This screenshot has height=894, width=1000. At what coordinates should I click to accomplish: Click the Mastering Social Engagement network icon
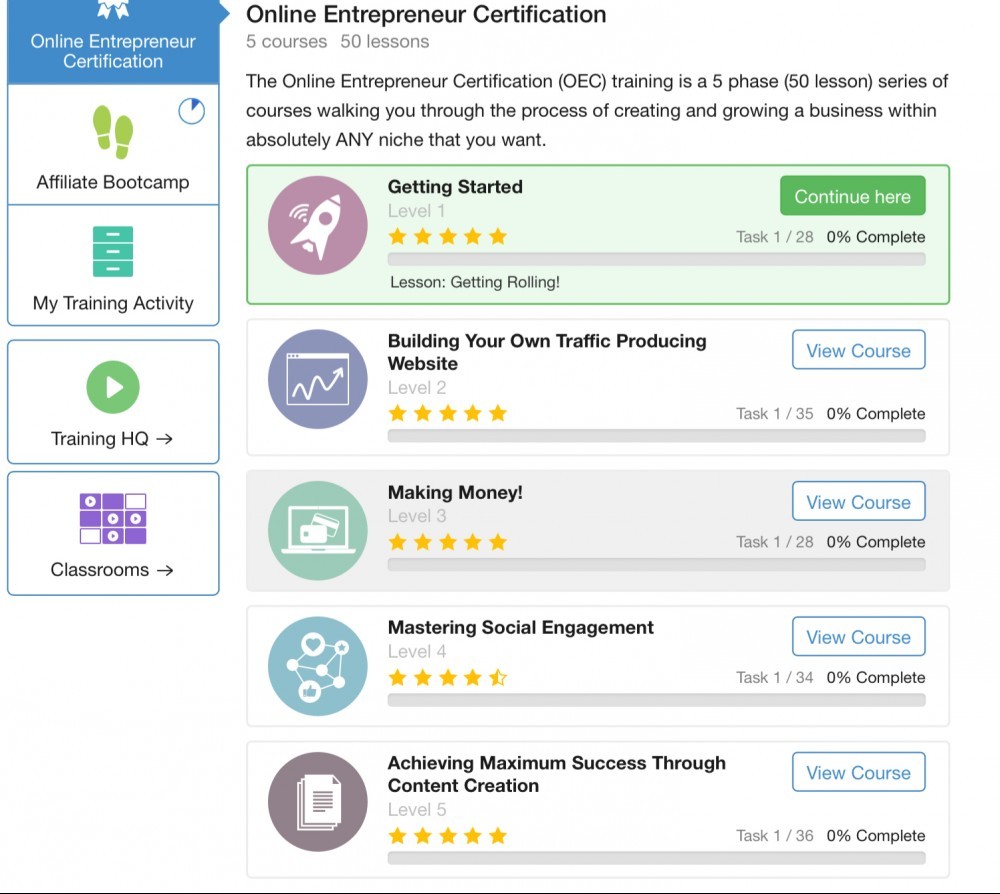318,666
